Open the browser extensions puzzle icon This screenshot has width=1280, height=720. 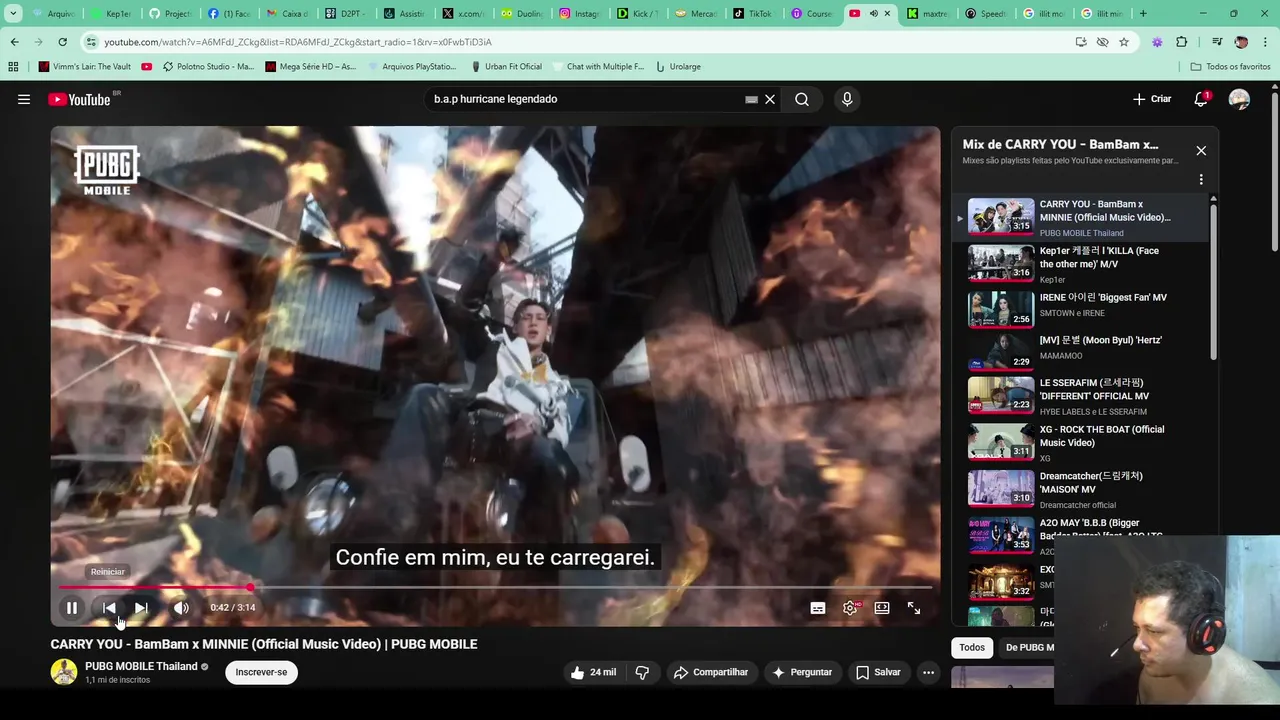1182,42
